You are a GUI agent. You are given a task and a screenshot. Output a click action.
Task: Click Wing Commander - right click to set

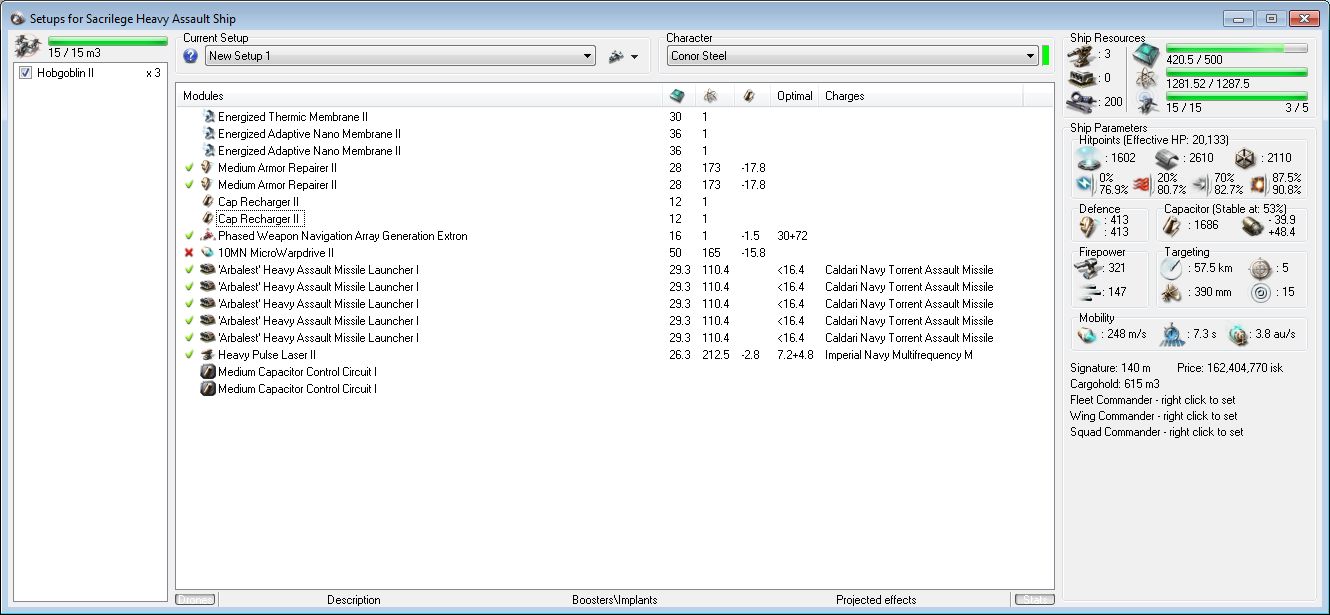[1153, 416]
